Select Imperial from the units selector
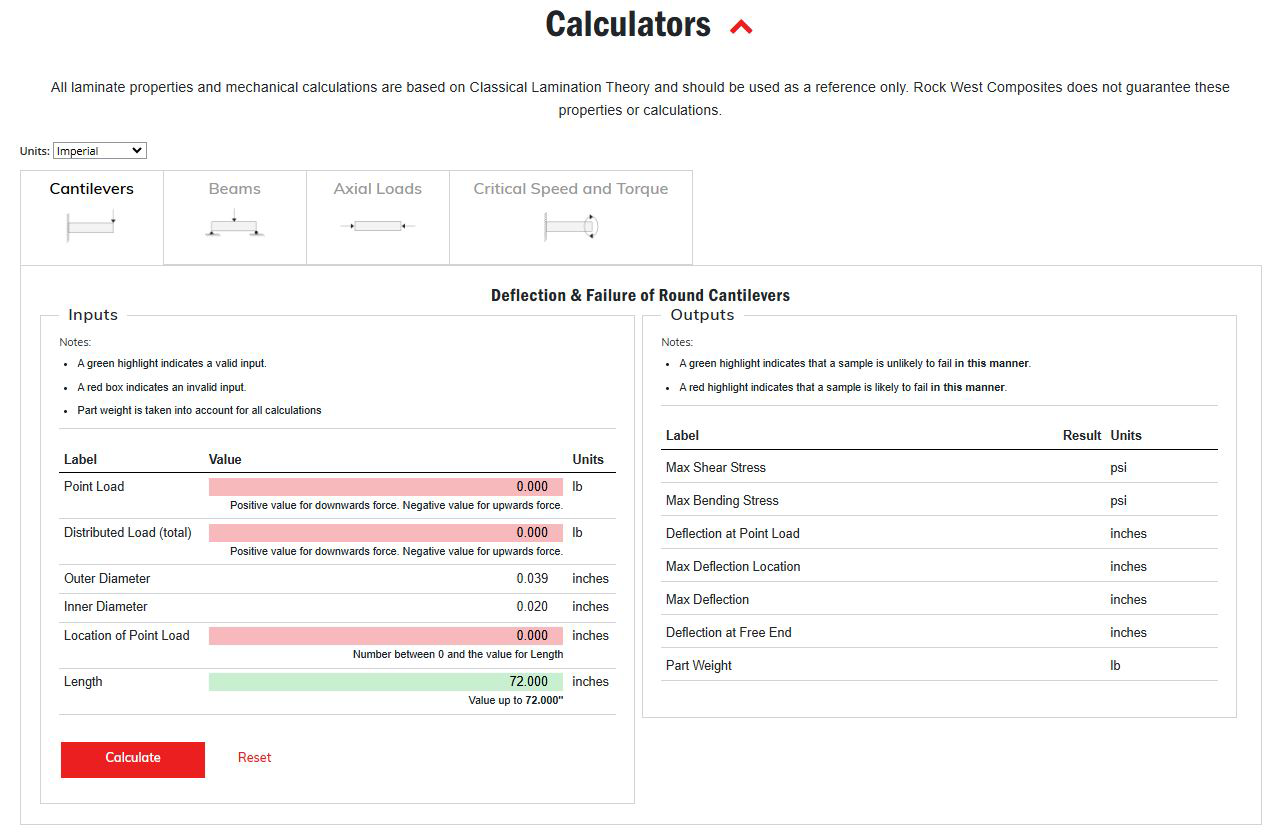The image size is (1281, 832). click(x=99, y=150)
